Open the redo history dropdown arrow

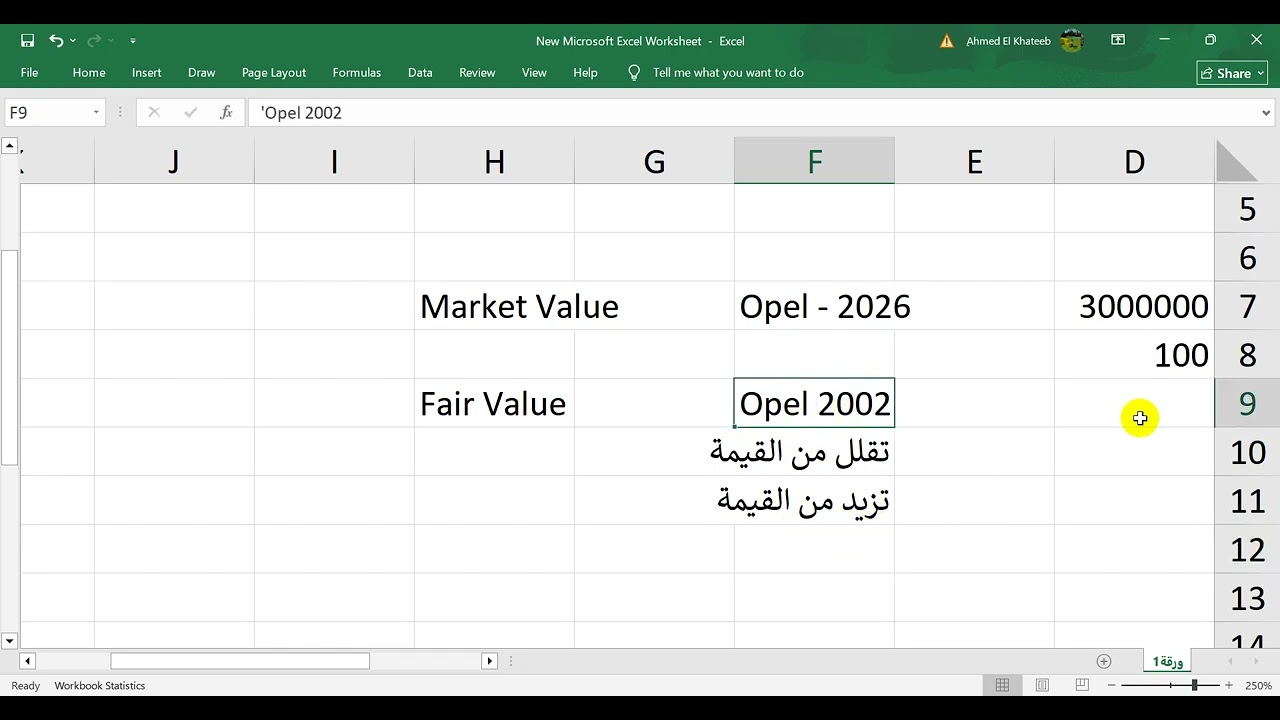click(x=110, y=41)
